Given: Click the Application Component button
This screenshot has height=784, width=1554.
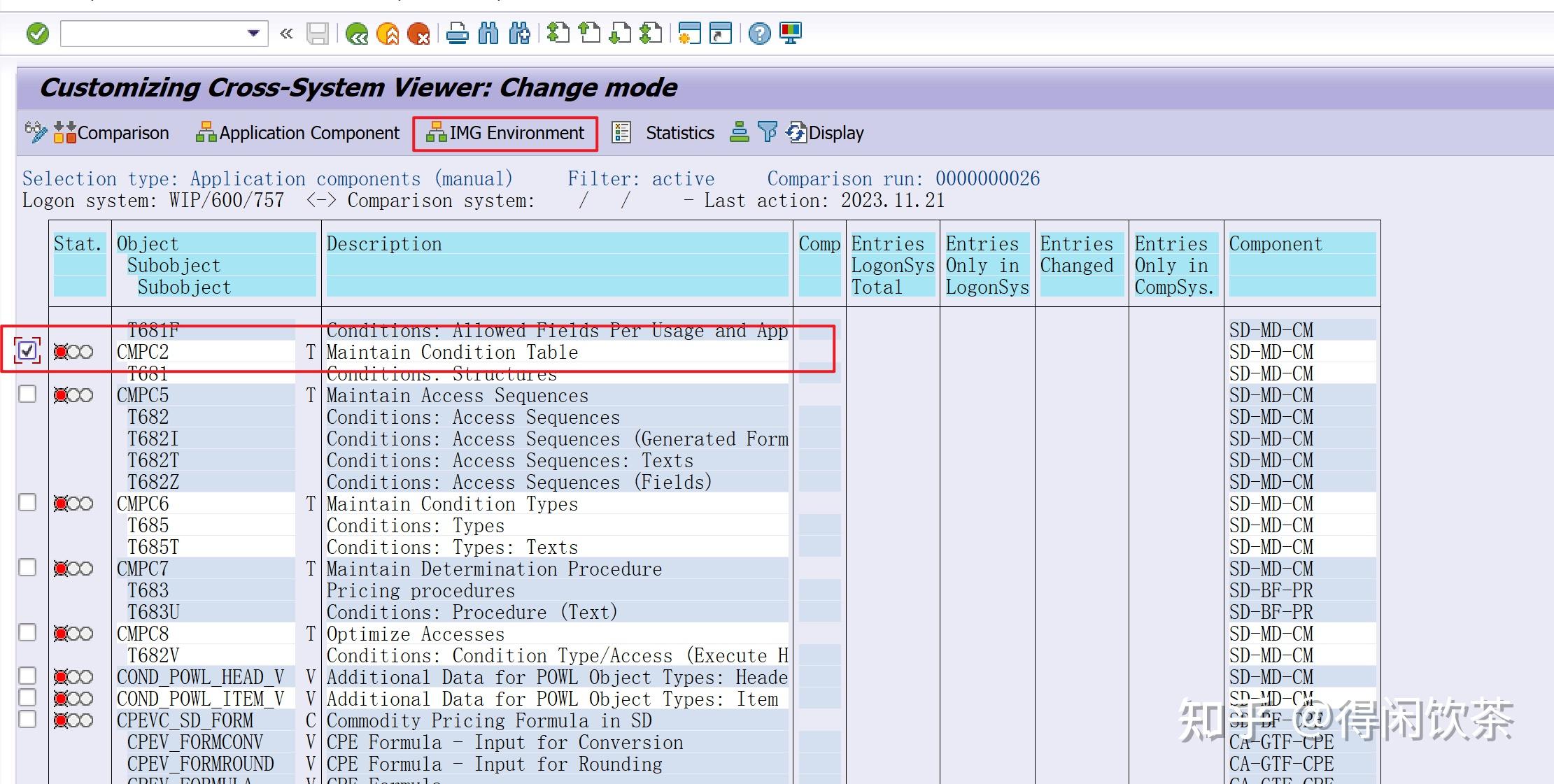Looking at the screenshot, I should tap(297, 133).
